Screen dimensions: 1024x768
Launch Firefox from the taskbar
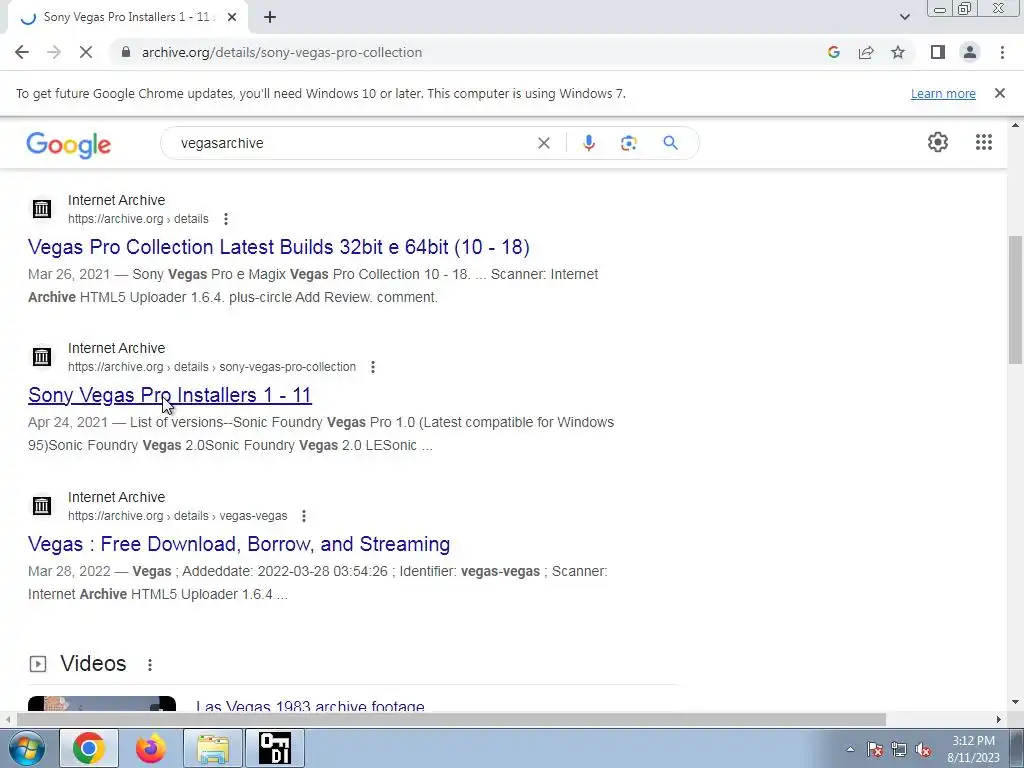151,748
